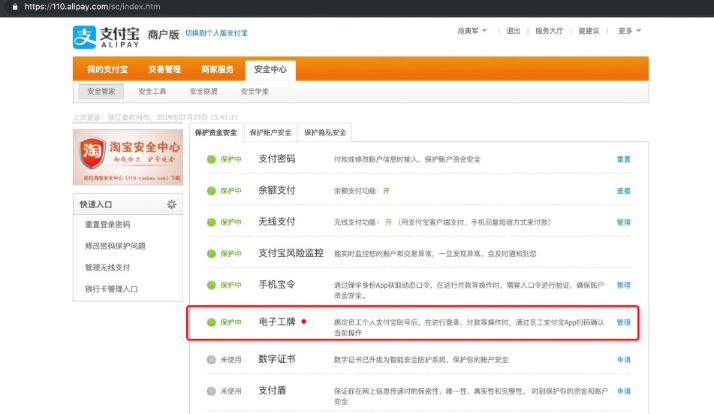Viewport: 714px width, 414px height.
Task: Open the 交易管理 tab
Action: pos(164,69)
